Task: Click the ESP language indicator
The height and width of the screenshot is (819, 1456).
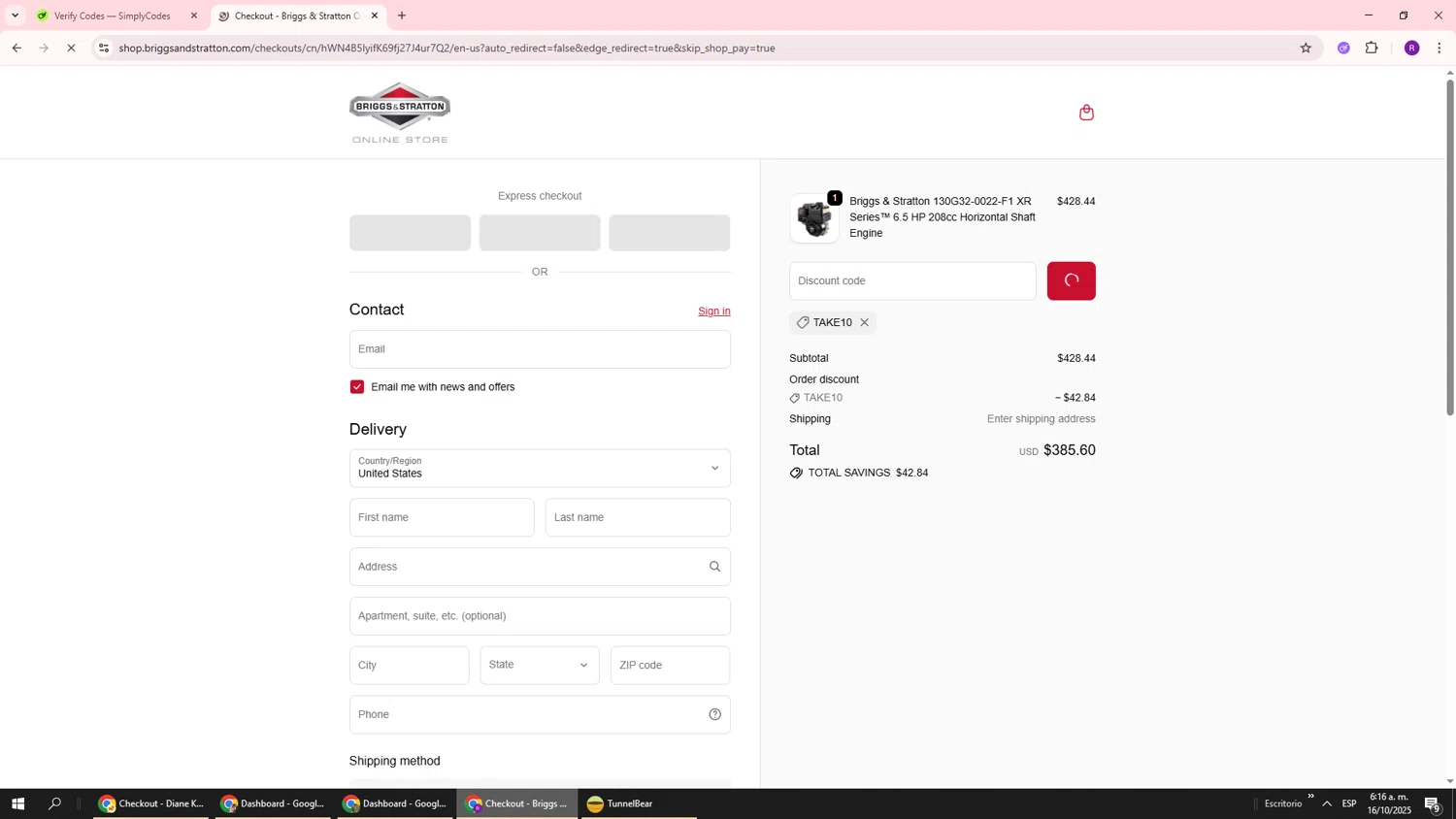Action: click(x=1349, y=803)
